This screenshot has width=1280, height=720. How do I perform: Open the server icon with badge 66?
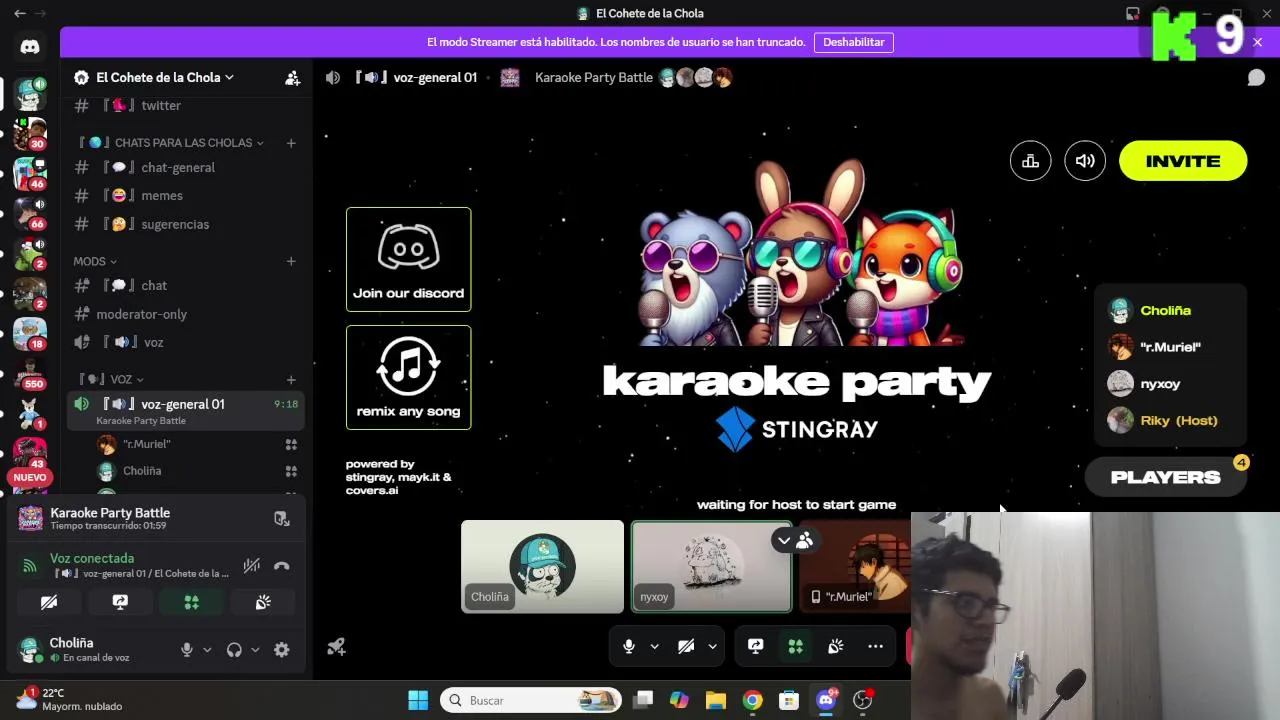(30, 214)
